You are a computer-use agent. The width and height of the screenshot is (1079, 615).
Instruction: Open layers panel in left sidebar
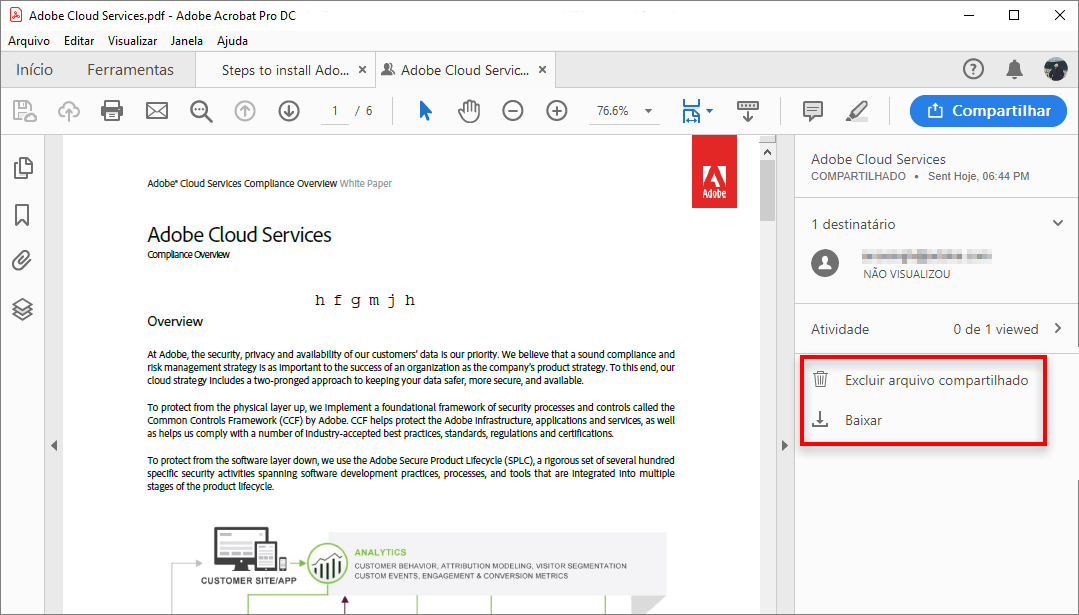pyautogui.click(x=22, y=310)
